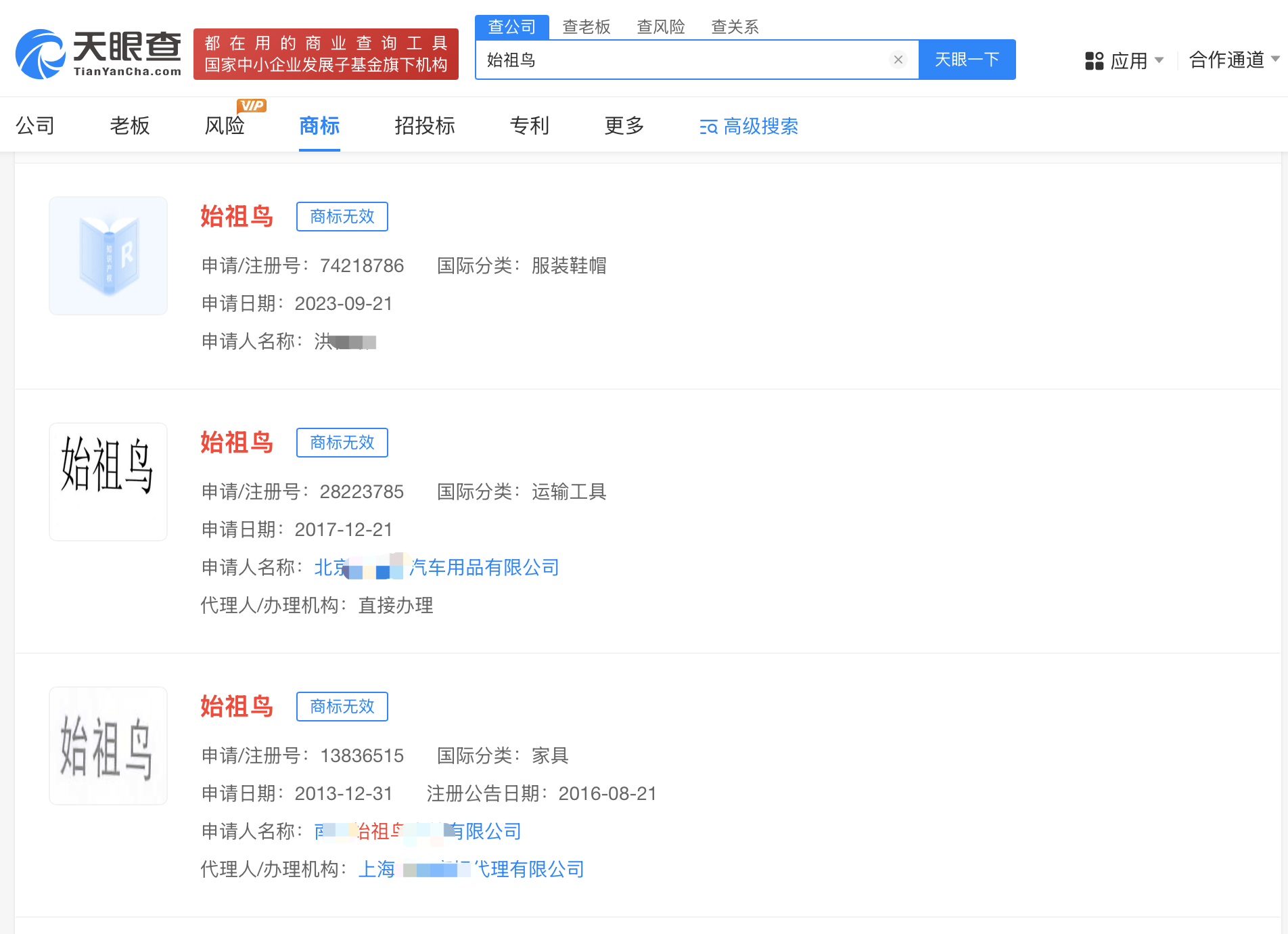This screenshot has width=1288, height=934.
Task: Click 商标无效 tag on 74218786 entry
Action: point(342,217)
